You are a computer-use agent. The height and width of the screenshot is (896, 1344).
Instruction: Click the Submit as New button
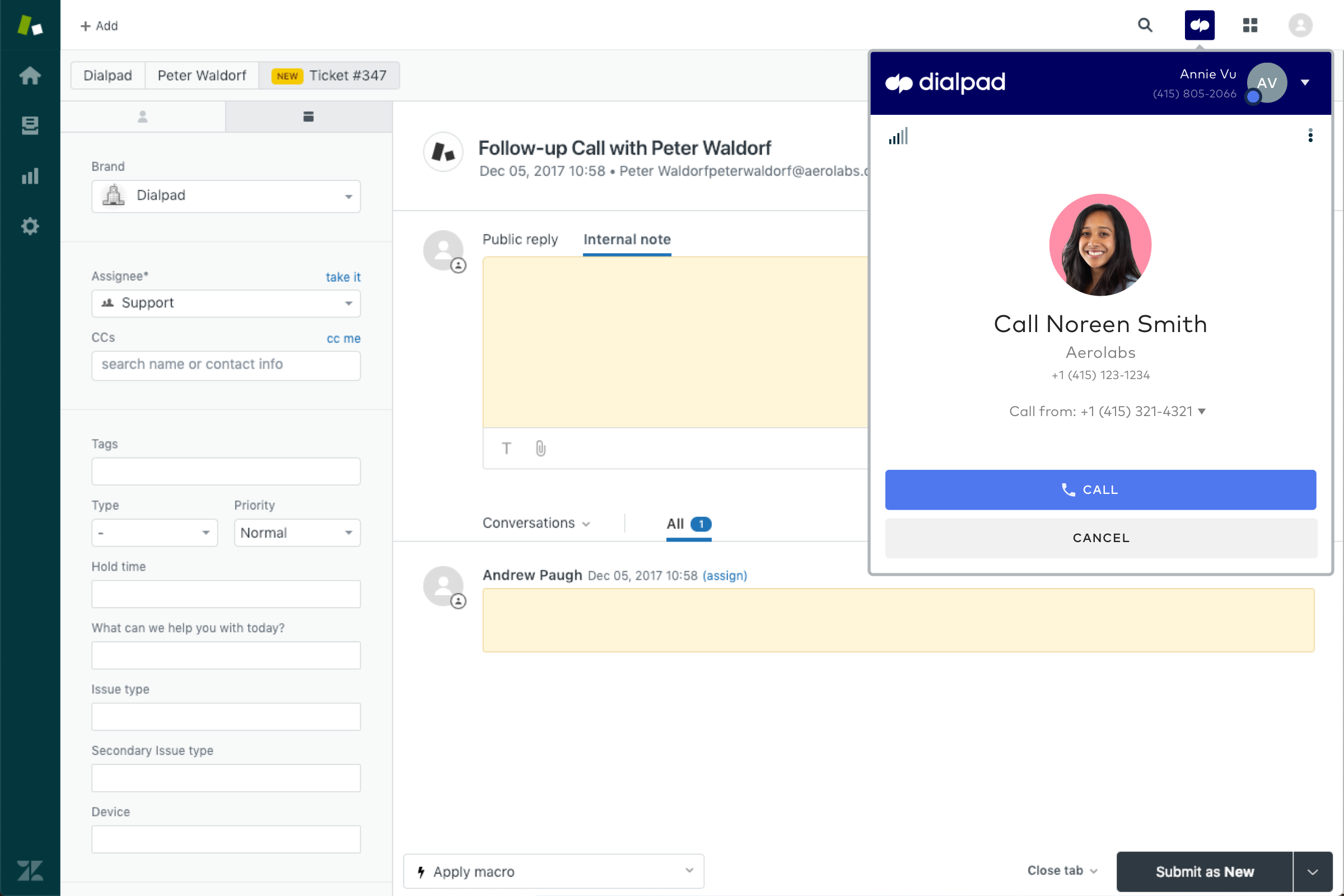tap(1204, 871)
